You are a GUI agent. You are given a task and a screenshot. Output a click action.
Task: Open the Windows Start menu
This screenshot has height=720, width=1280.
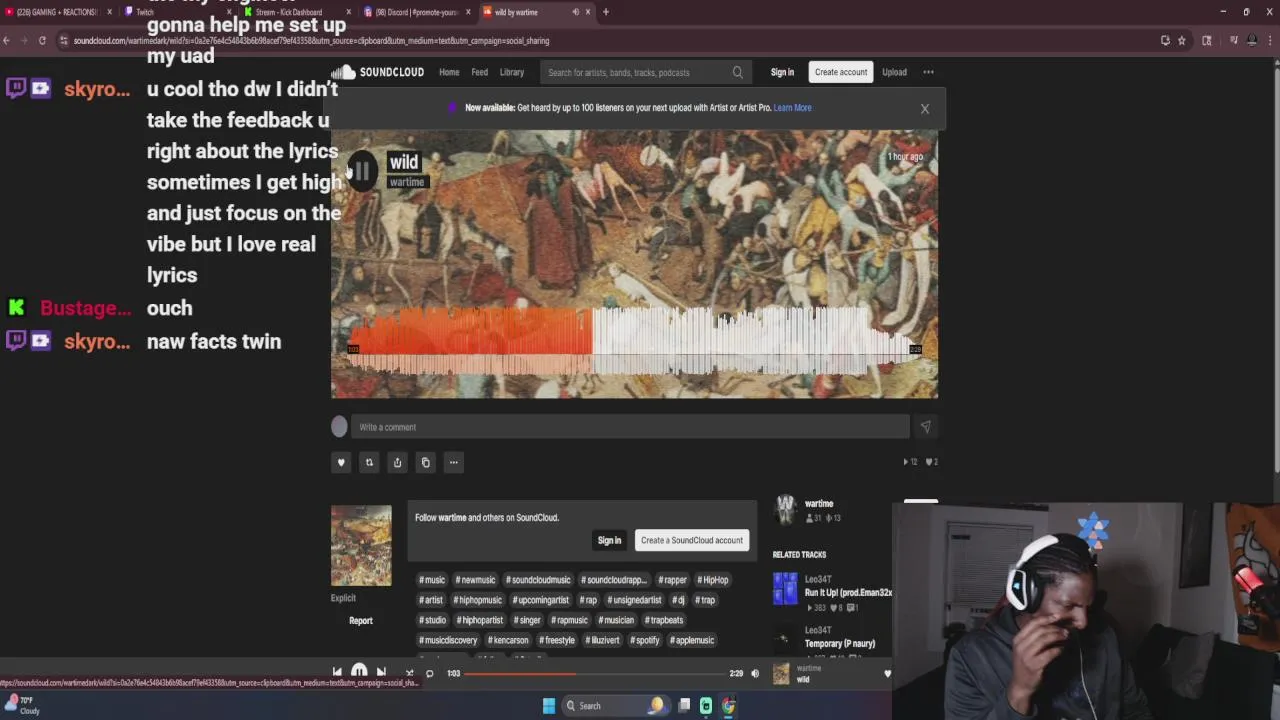(x=548, y=706)
